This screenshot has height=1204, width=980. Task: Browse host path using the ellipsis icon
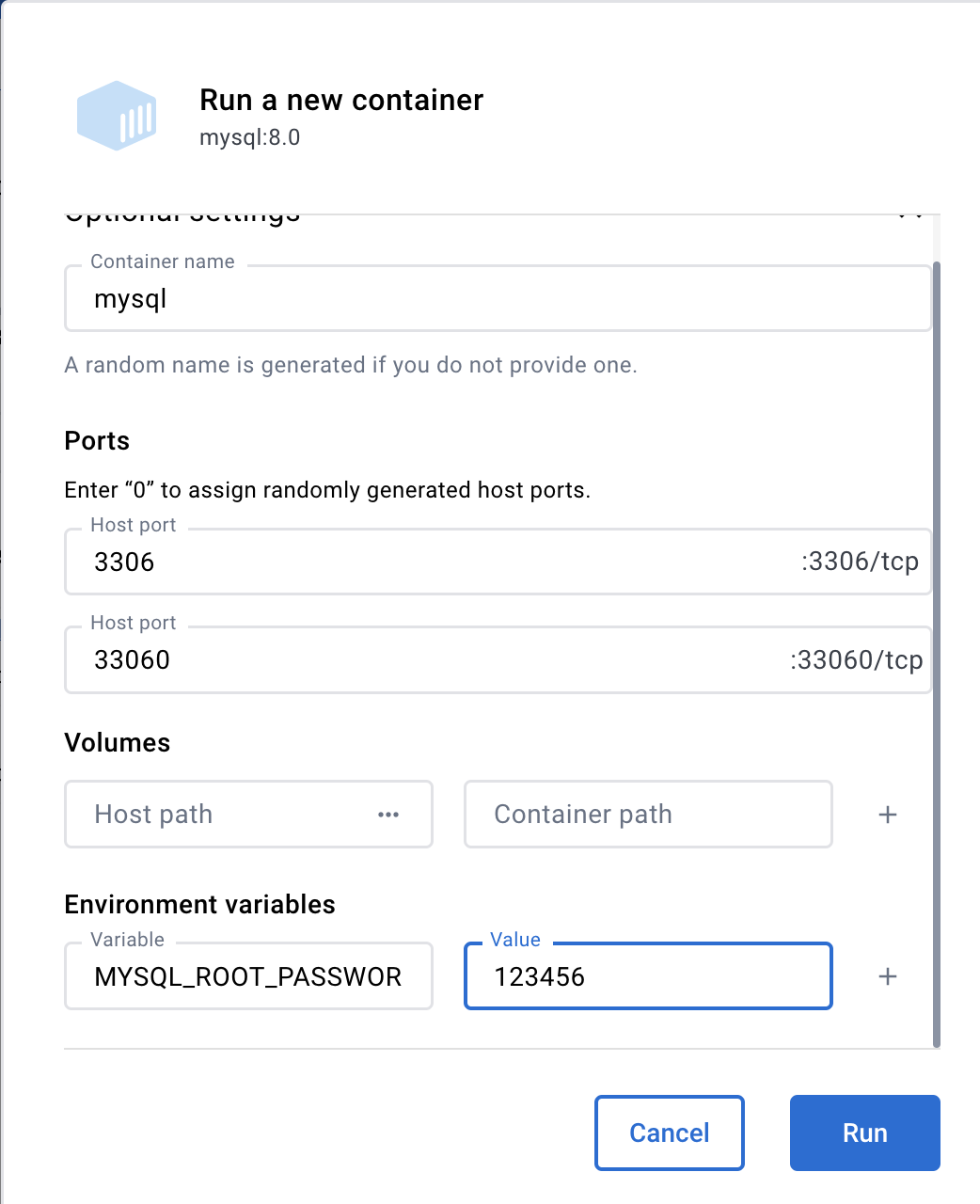pos(388,815)
